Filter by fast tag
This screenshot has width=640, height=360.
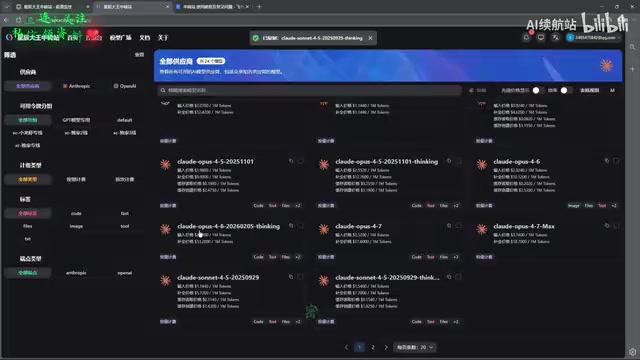(124, 213)
